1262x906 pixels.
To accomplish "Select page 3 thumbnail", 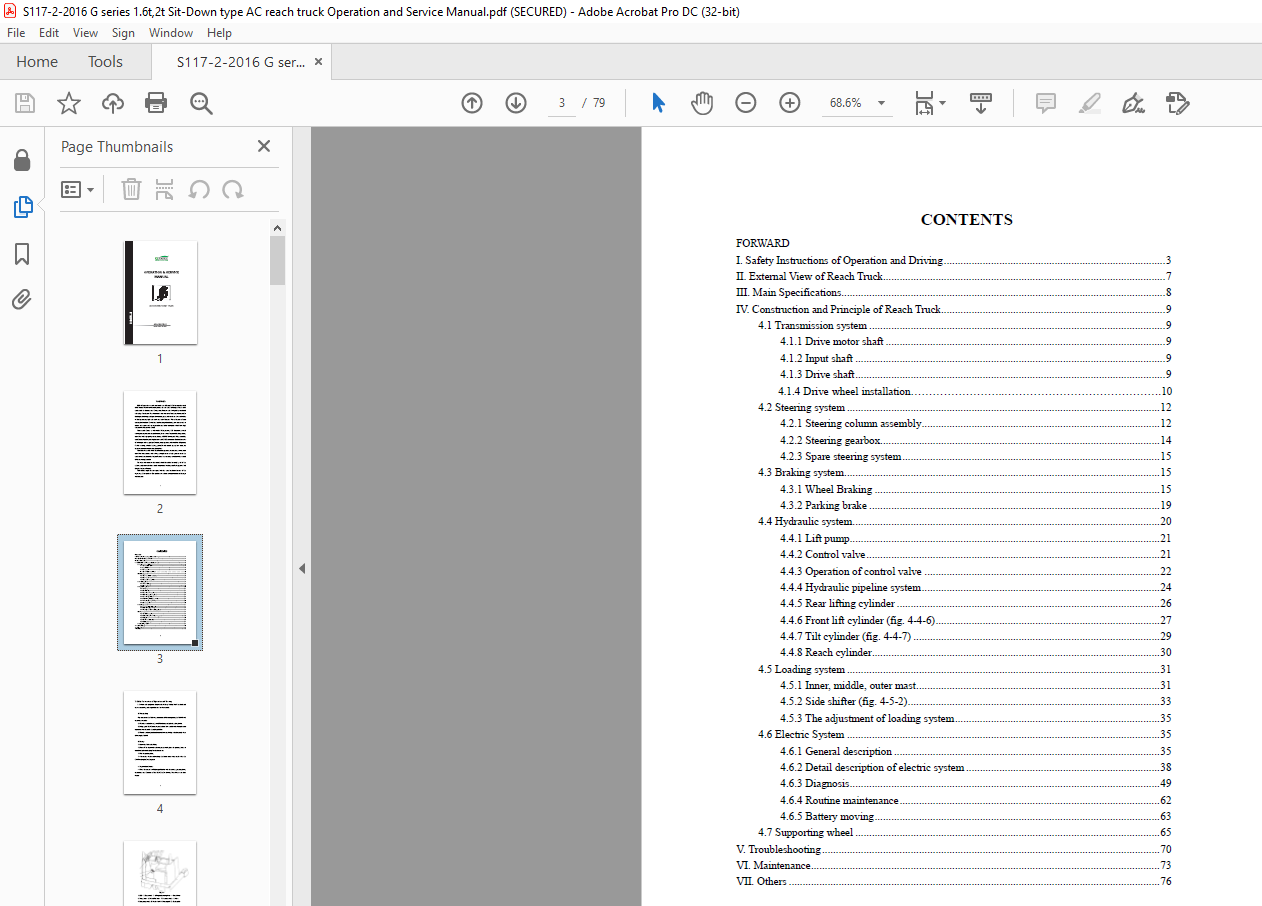I will [x=160, y=592].
